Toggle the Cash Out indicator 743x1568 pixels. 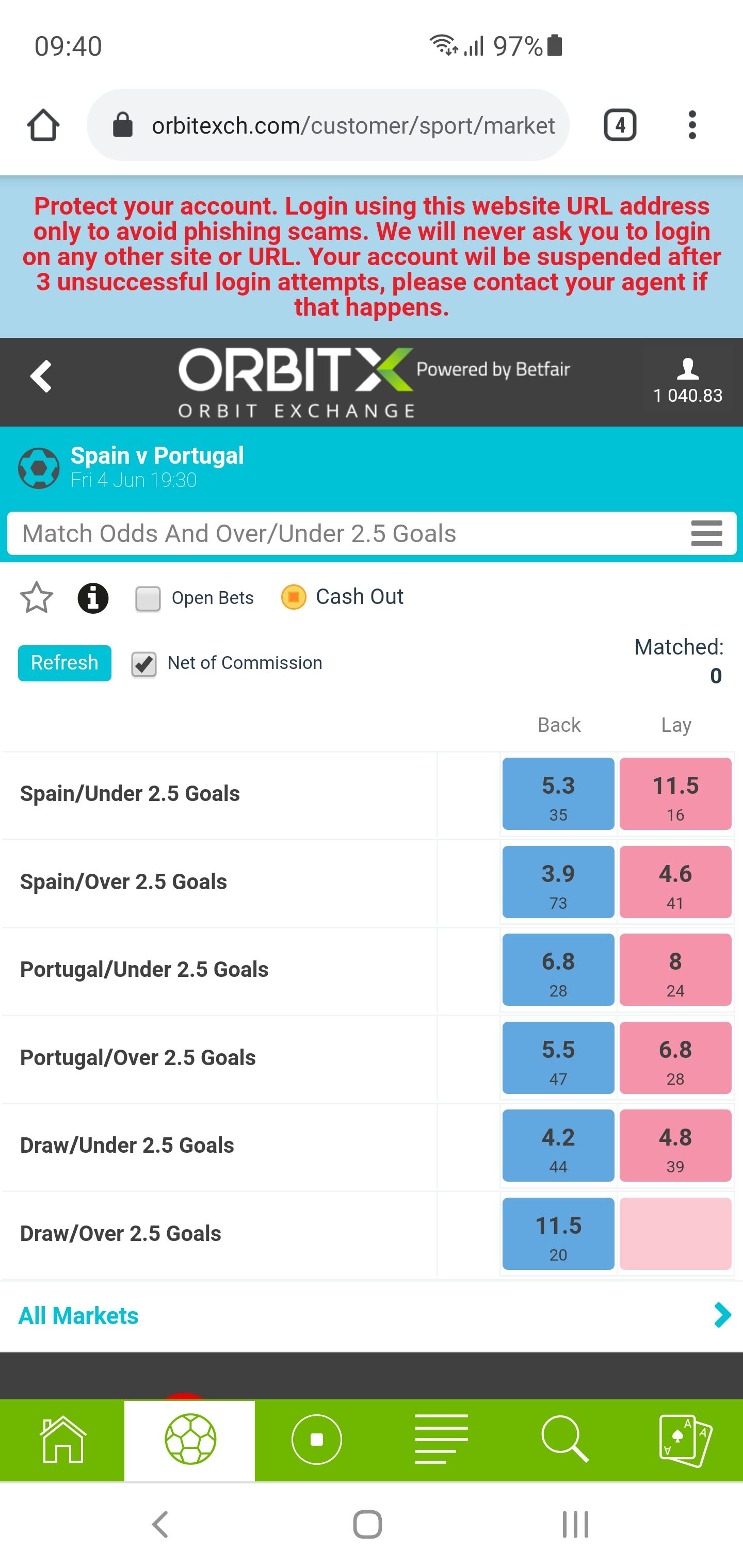[294, 597]
